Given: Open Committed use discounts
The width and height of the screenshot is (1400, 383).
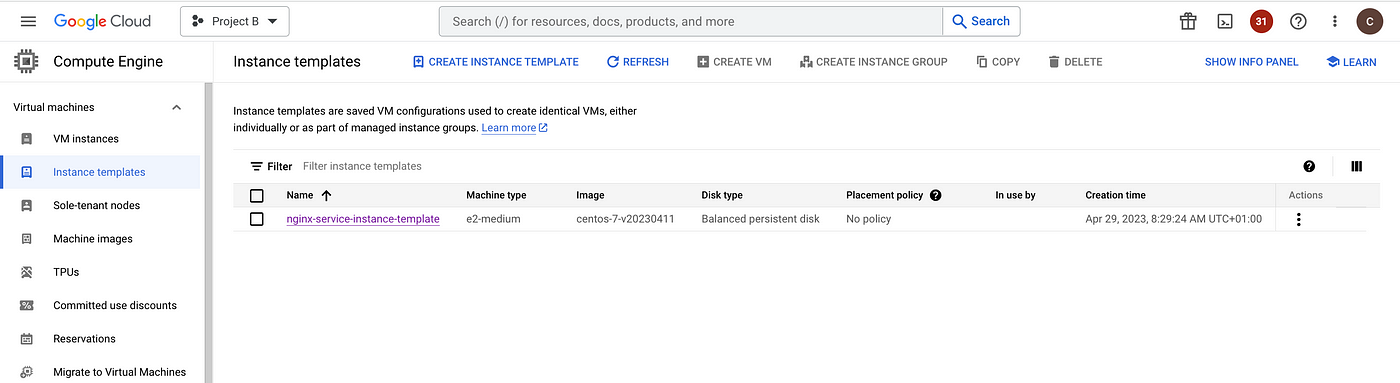Looking at the screenshot, I should tap(115, 305).
